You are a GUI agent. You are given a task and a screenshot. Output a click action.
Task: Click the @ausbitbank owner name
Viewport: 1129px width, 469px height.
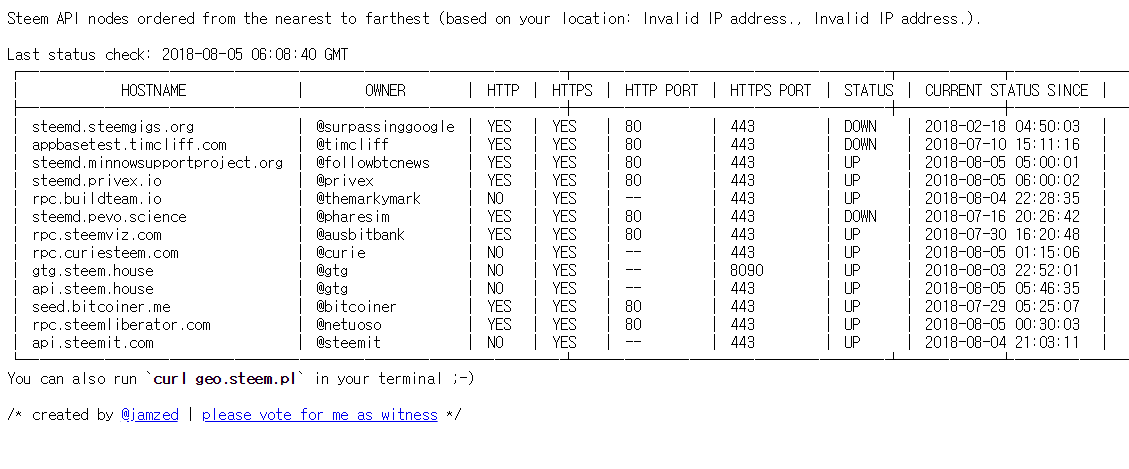[x=360, y=235]
